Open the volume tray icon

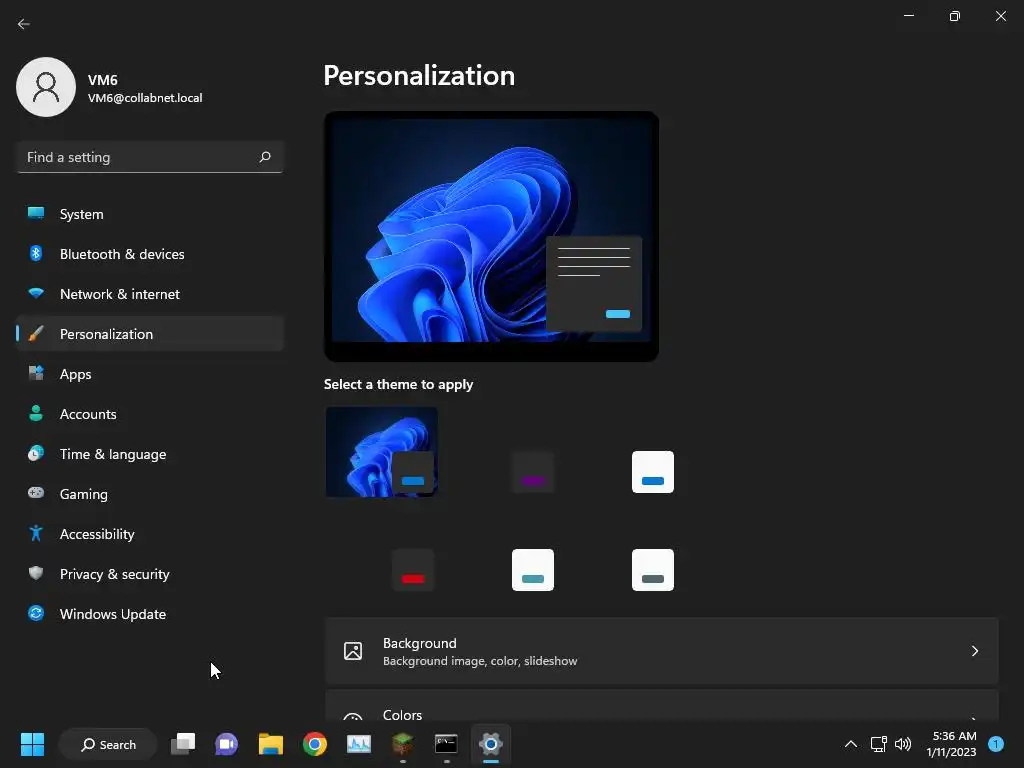pyautogui.click(x=903, y=744)
